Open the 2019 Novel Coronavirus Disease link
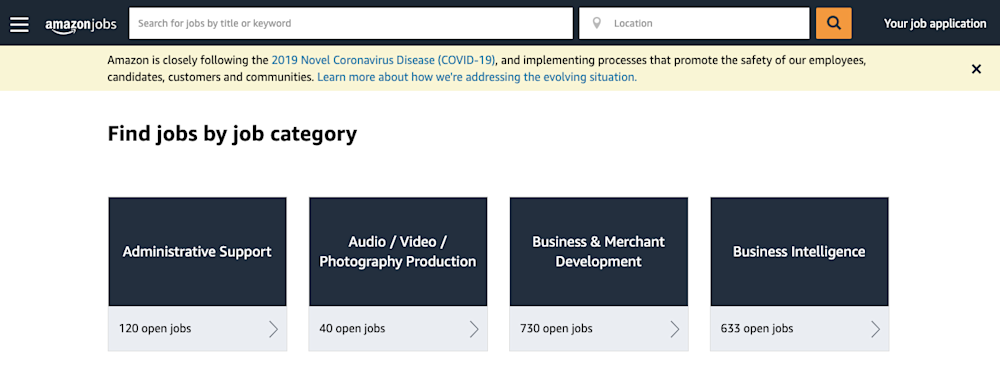This screenshot has height=369, width=1000. pyautogui.click(x=383, y=61)
